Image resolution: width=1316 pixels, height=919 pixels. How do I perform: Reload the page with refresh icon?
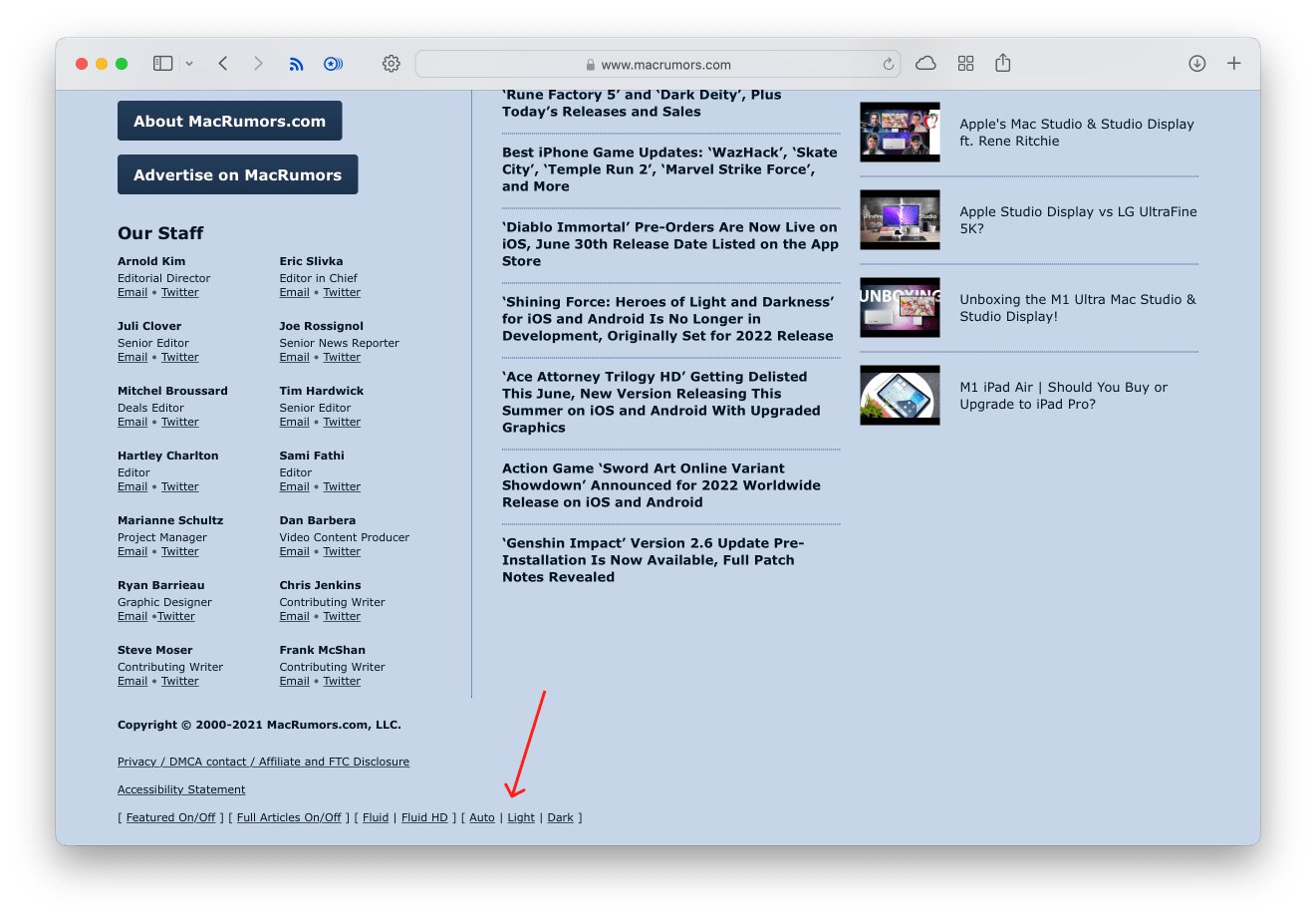tap(889, 64)
